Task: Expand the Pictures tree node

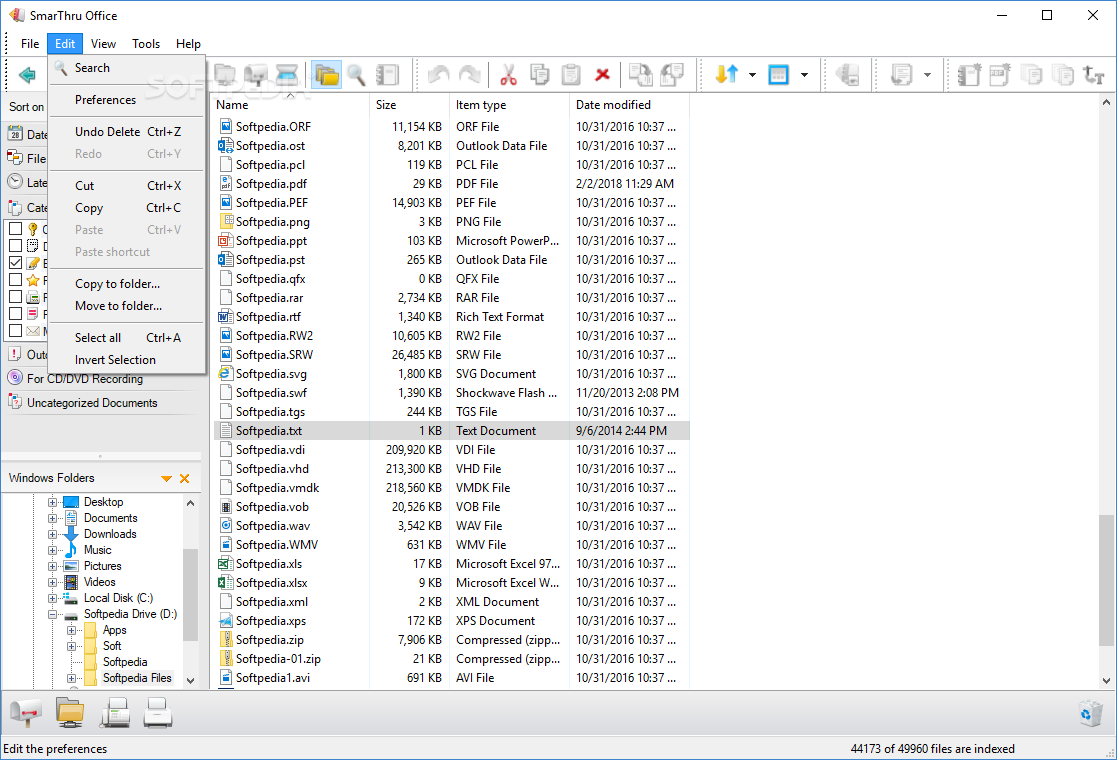Action: tap(52, 566)
